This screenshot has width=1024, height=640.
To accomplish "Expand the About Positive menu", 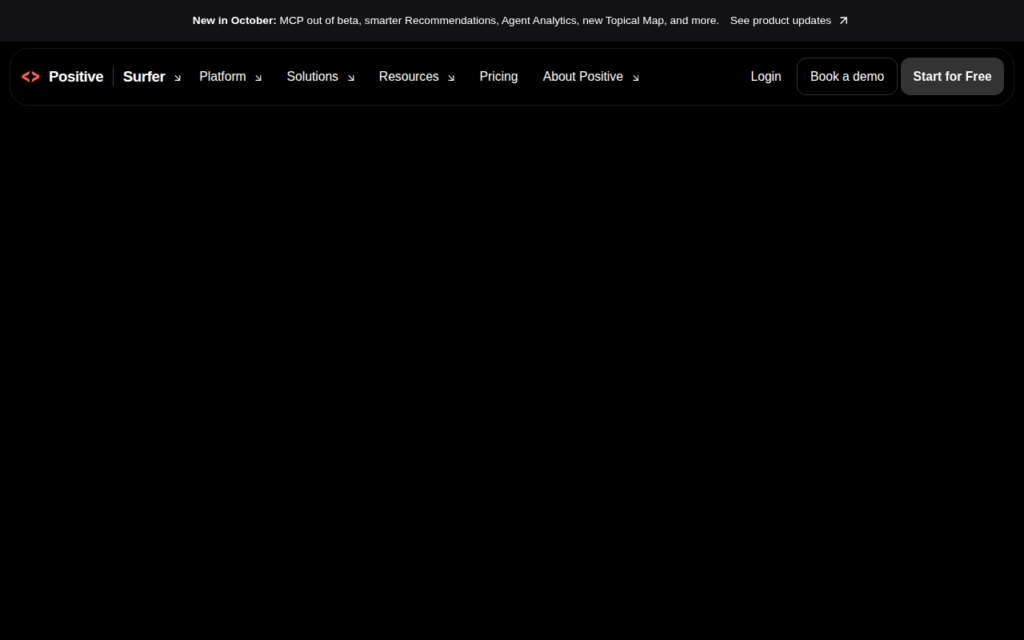I will [591, 77].
